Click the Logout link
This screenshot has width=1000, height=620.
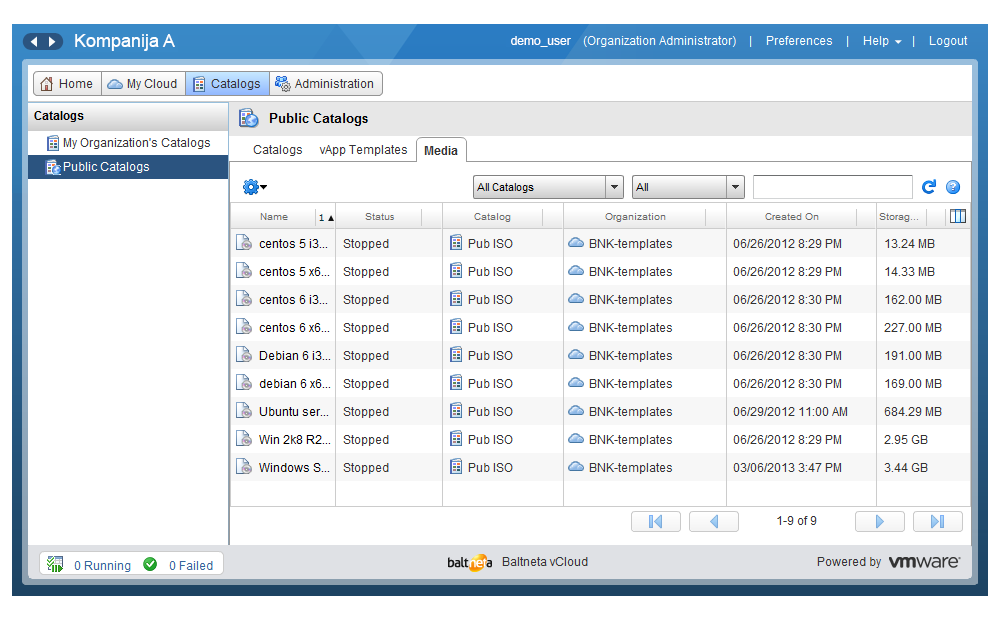tap(948, 41)
